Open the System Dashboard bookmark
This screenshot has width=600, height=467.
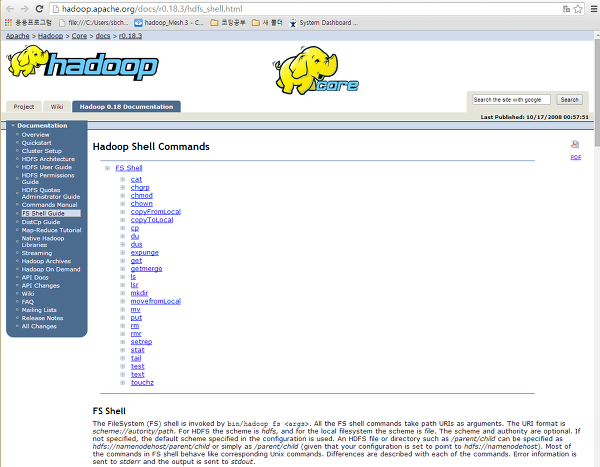(323, 23)
